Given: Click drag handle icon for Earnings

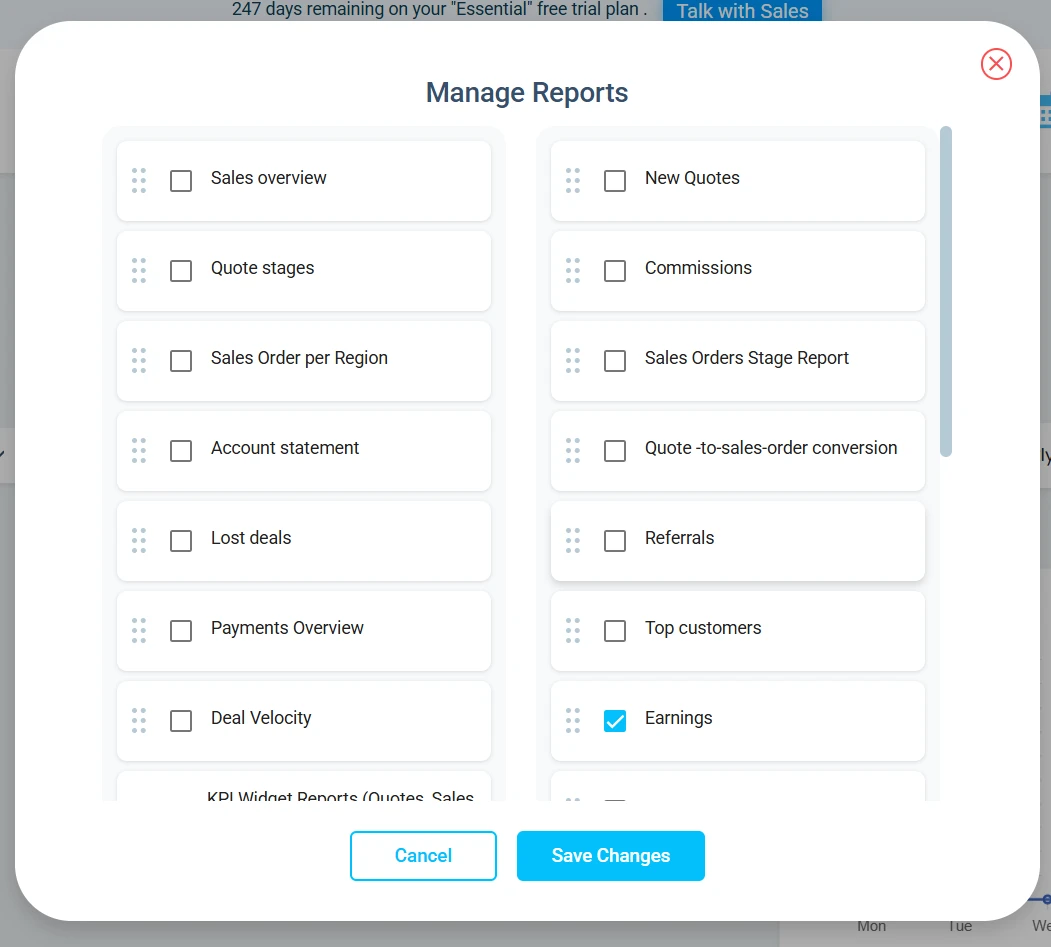Looking at the screenshot, I should [x=573, y=720].
